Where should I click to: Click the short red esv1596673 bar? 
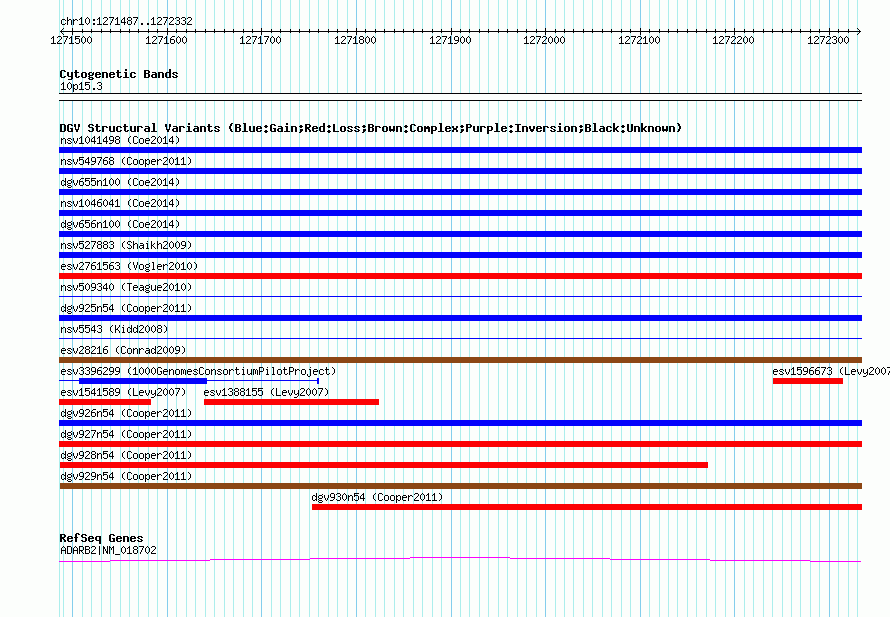(x=808, y=381)
